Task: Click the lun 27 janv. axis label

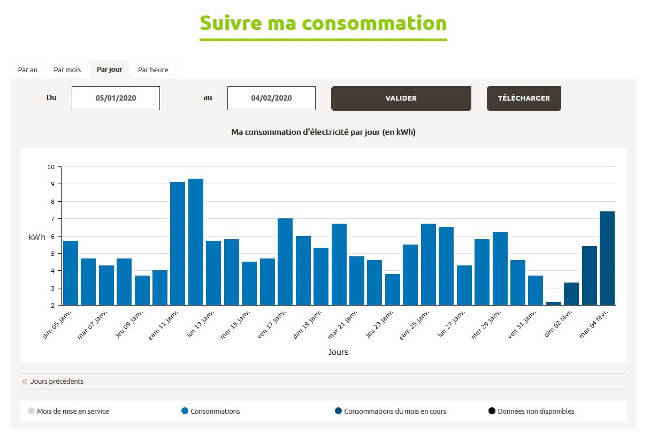Action: pyautogui.click(x=452, y=324)
